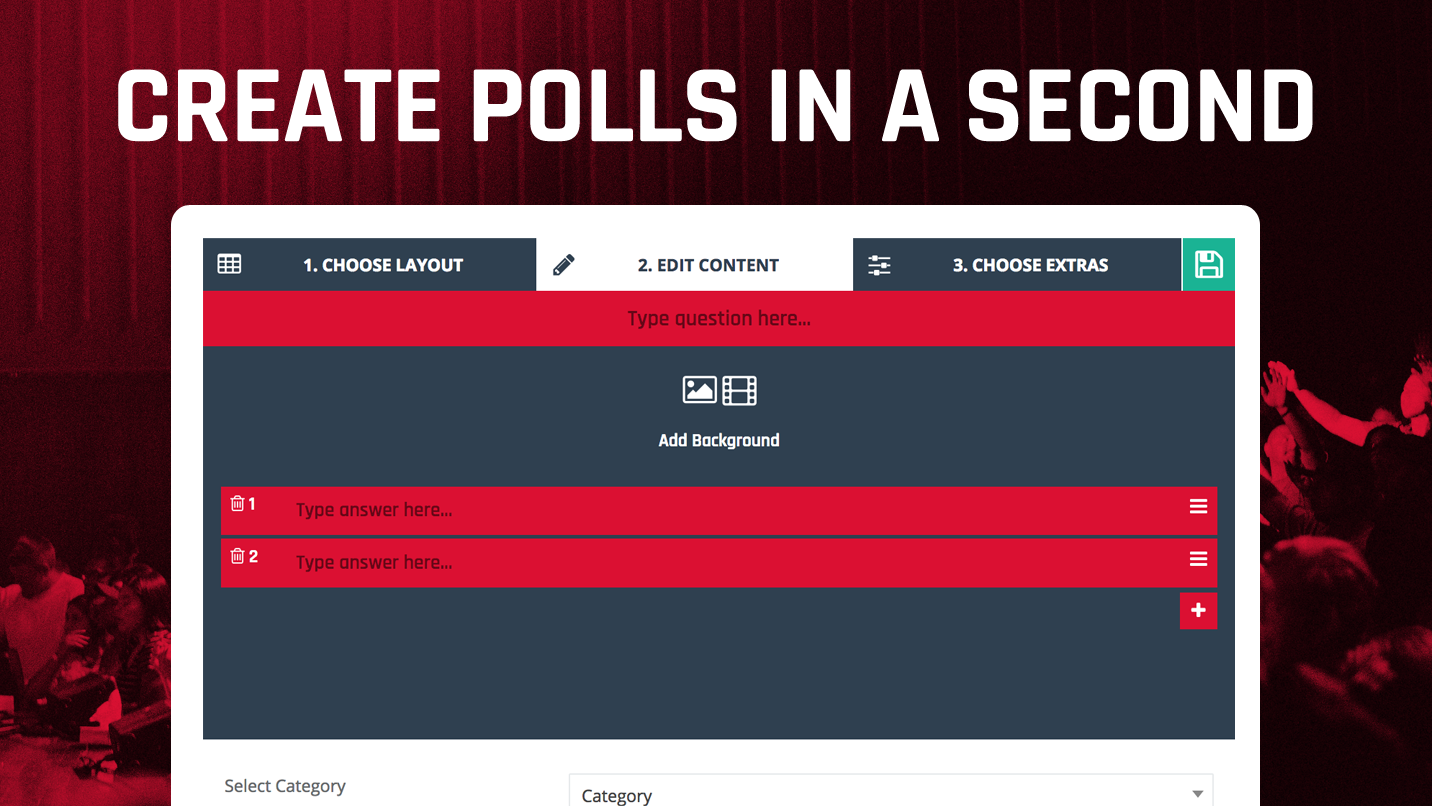The height and width of the screenshot is (806, 1432).
Task: Click the Category dropdown arrow
Action: click(1197, 795)
